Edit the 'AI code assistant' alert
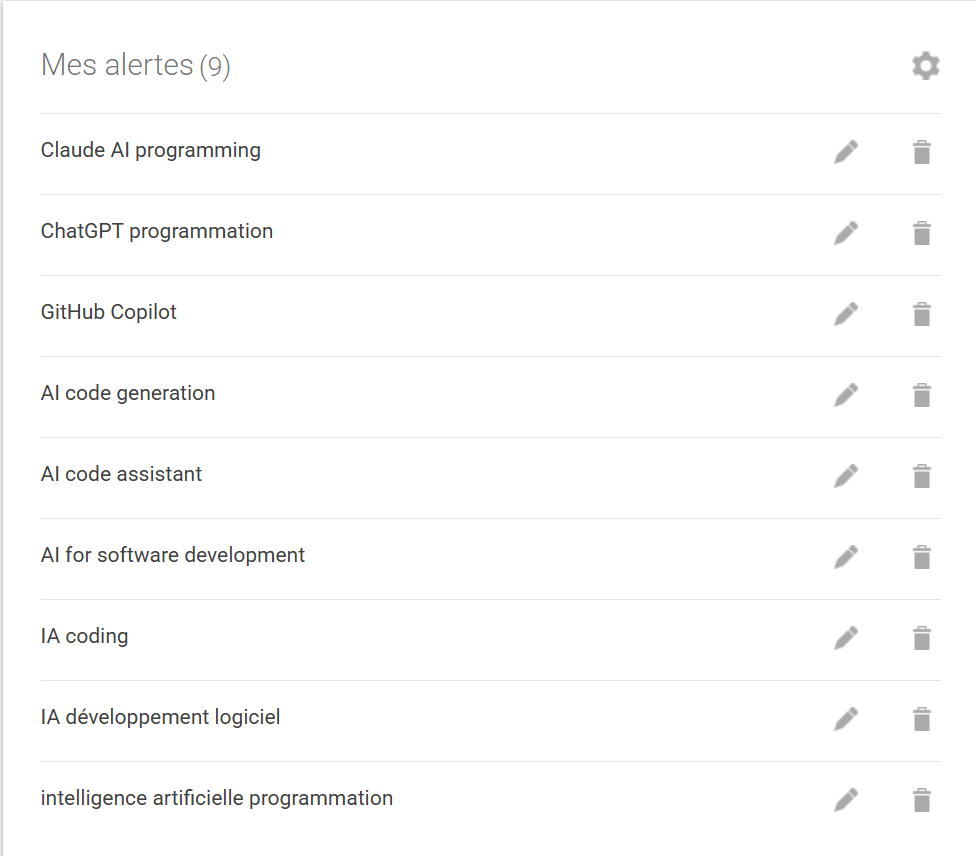The height and width of the screenshot is (856, 976). click(846, 474)
